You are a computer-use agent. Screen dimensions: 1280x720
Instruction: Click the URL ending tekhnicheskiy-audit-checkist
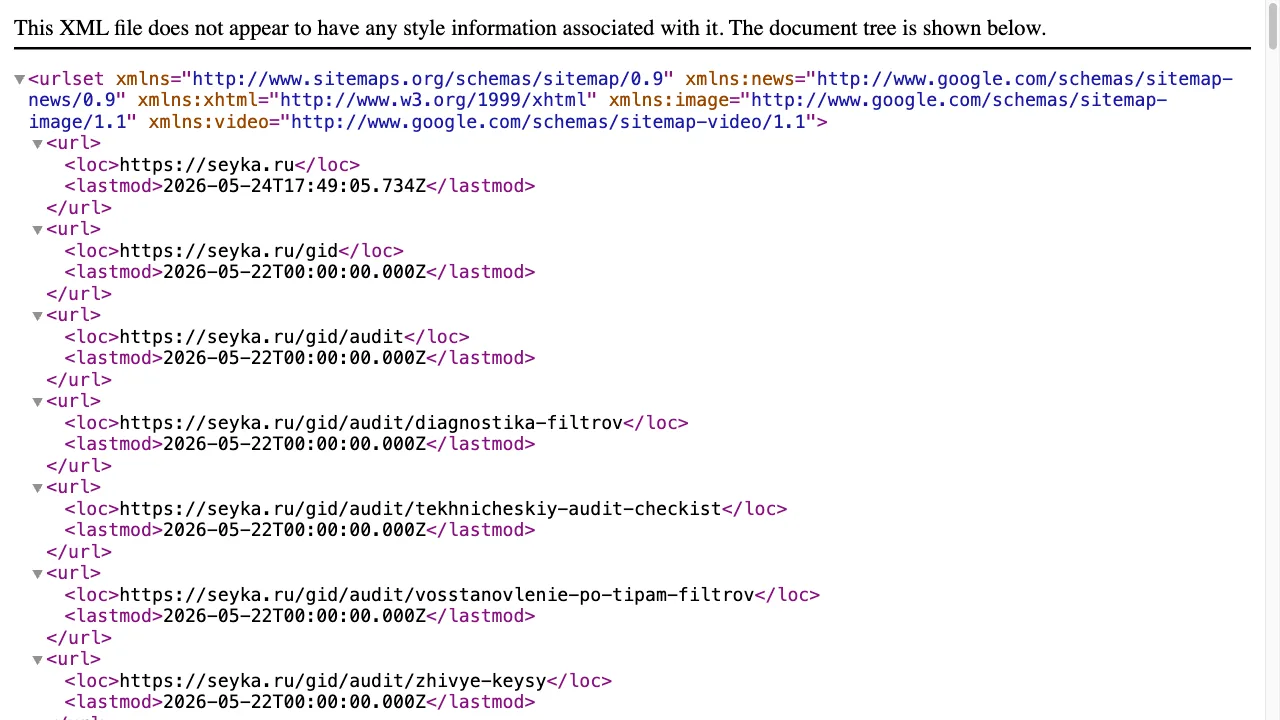420,509
